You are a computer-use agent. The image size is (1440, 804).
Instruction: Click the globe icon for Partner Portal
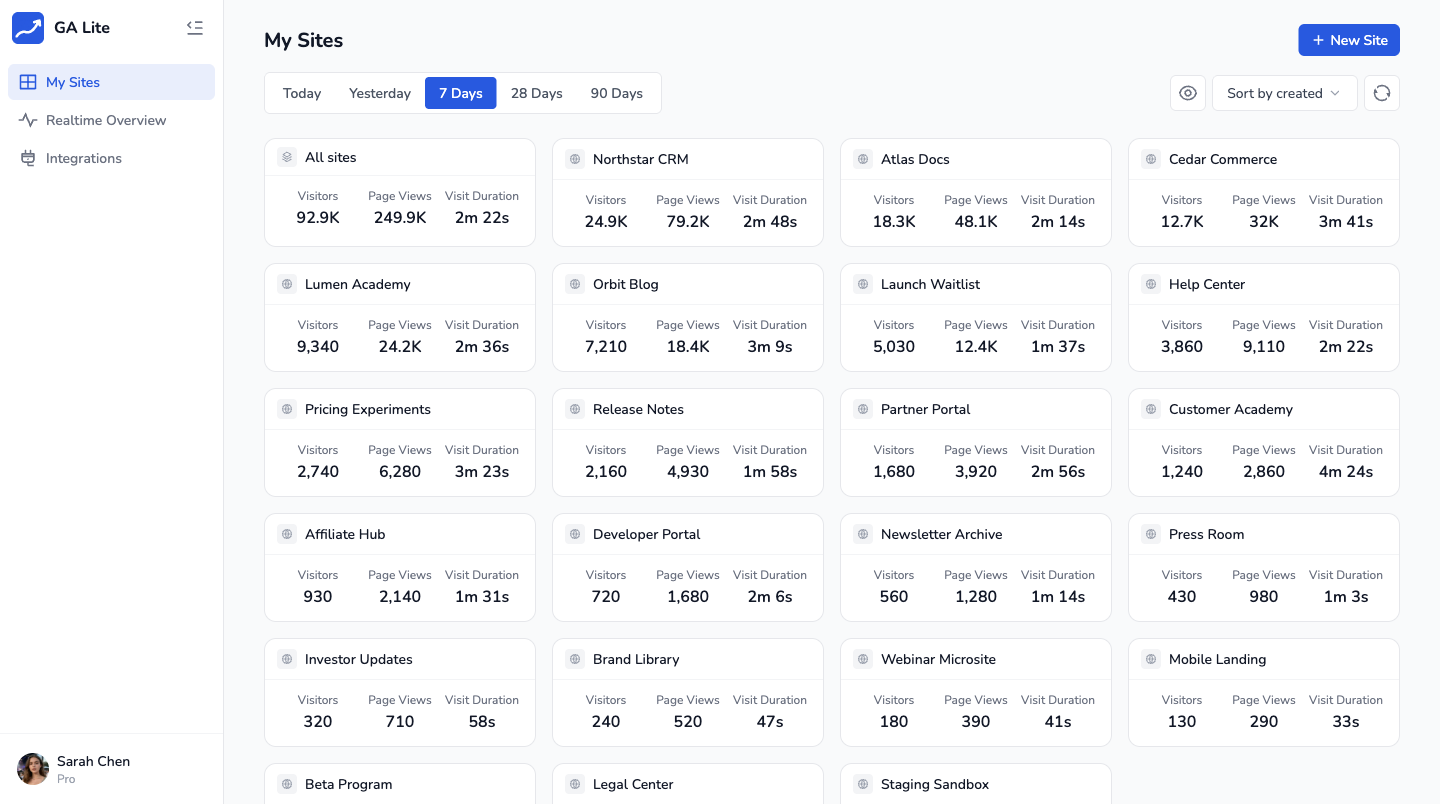(863, 409)
